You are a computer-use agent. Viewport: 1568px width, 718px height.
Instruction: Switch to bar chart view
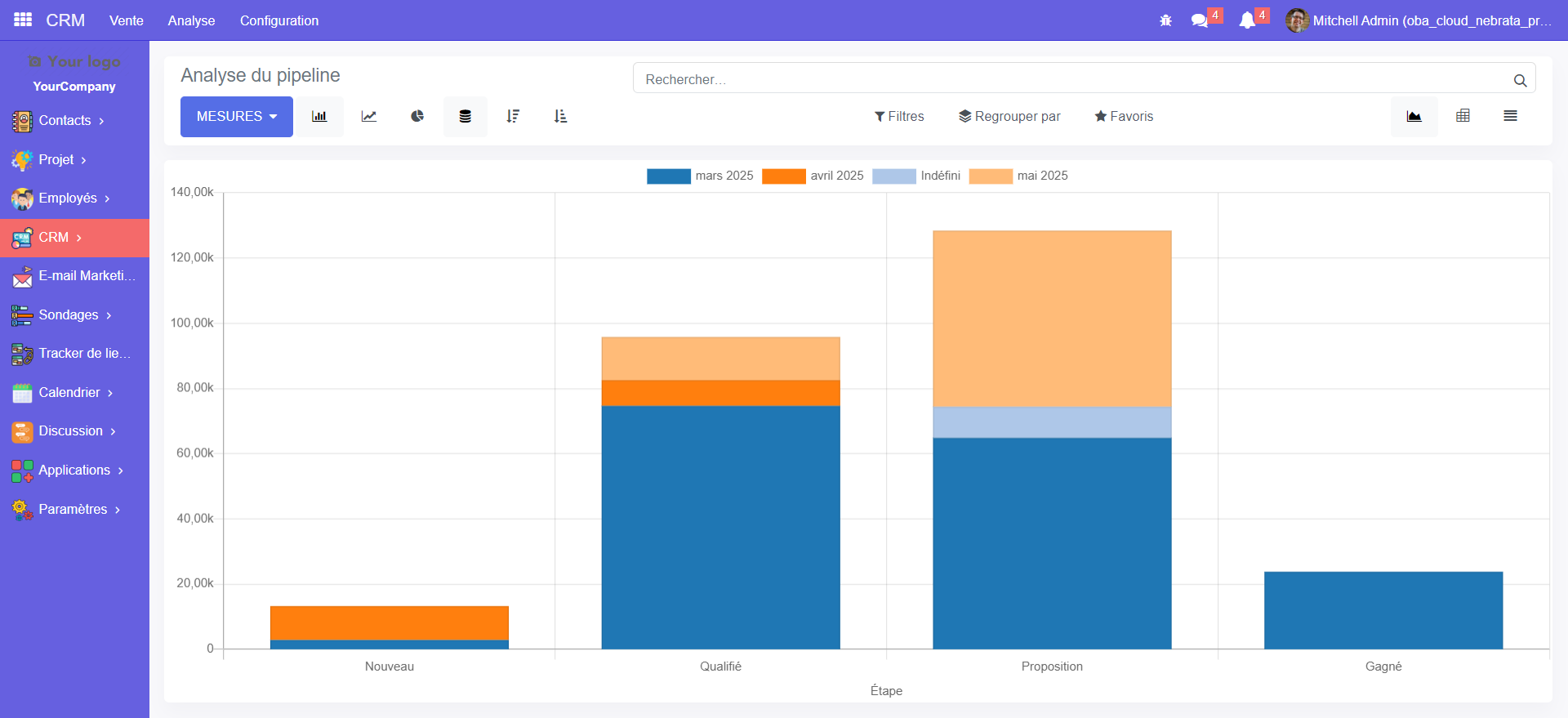point(319,117)
